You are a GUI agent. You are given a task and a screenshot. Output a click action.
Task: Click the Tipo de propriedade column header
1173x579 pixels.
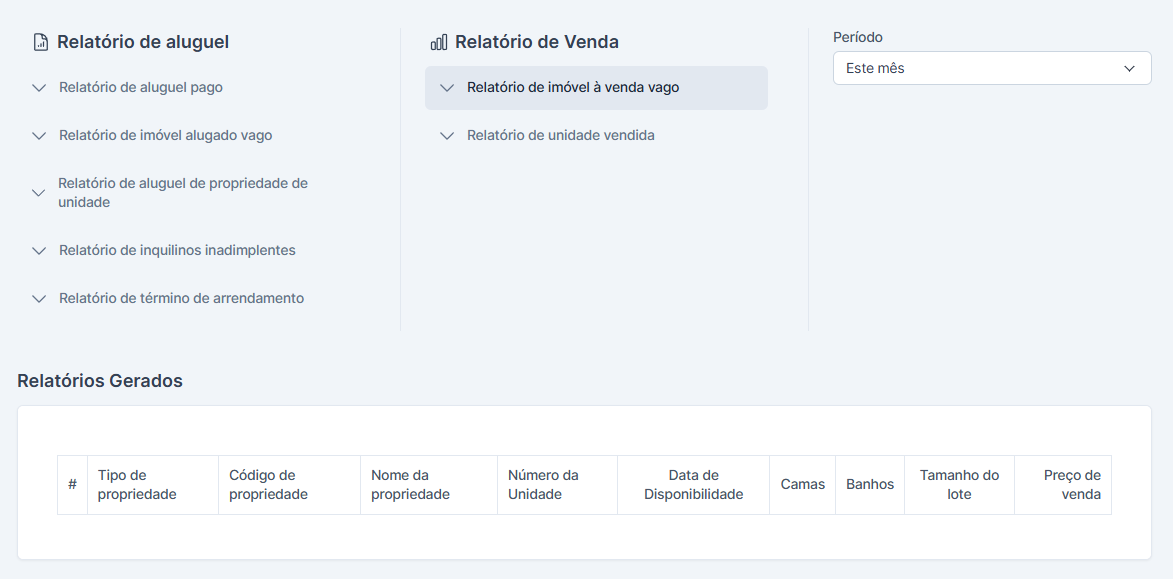coord(137,485)
